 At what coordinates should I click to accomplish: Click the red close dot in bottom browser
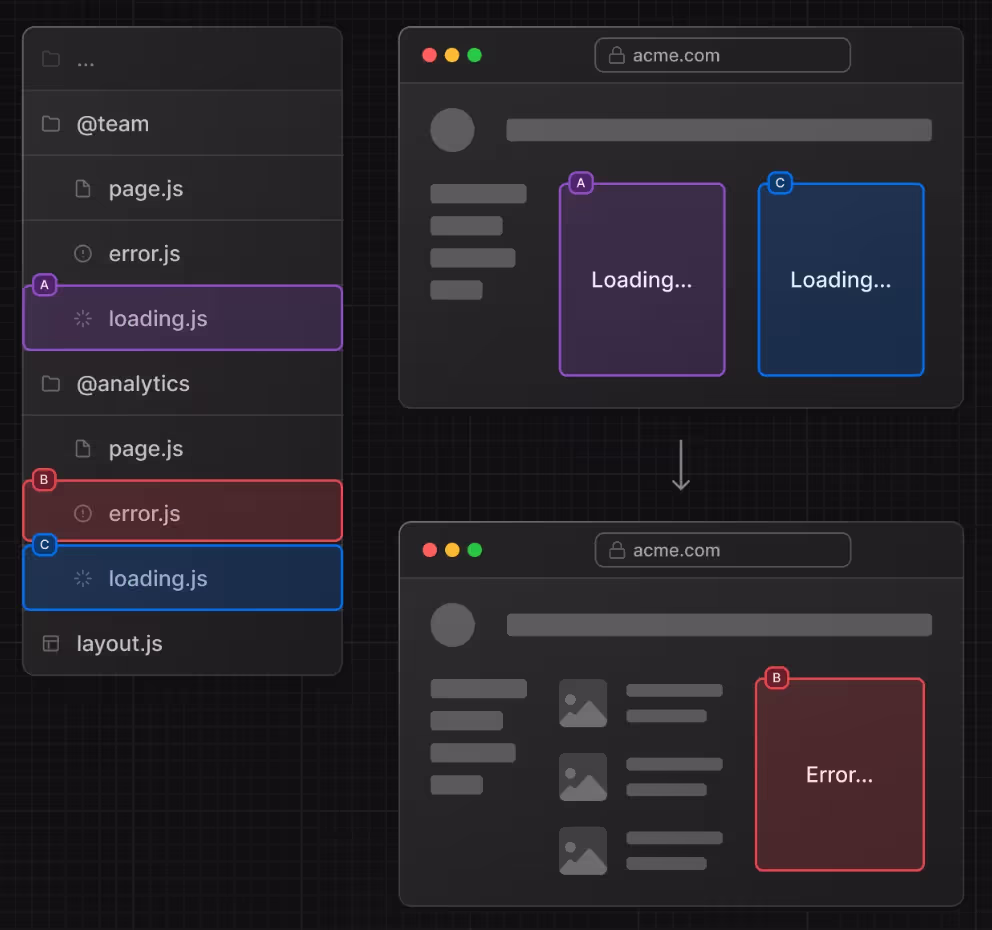point(430,550)
